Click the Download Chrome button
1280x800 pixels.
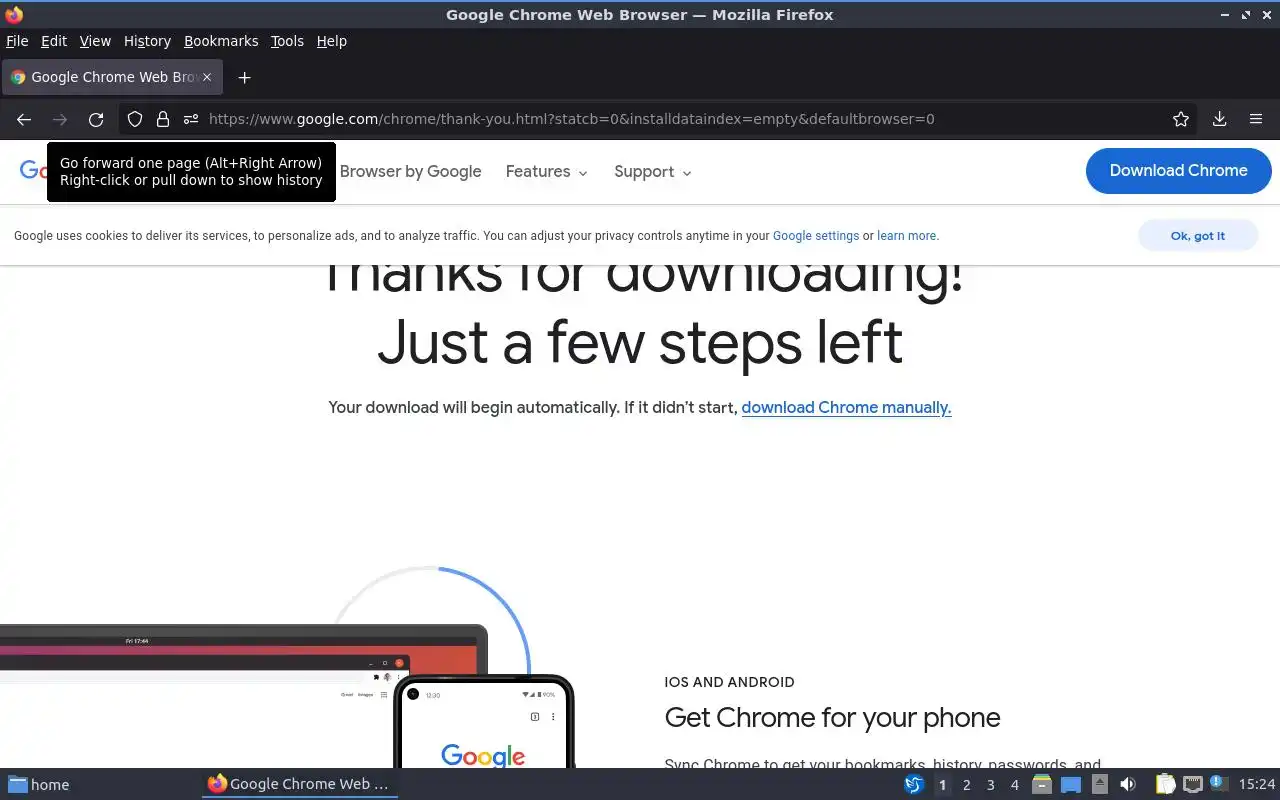point(1178,171)
